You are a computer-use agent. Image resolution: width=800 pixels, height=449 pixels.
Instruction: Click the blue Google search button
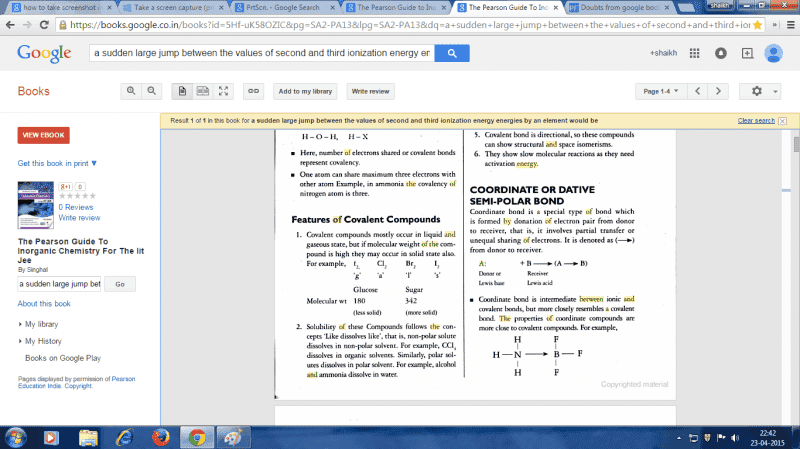coord(452,53)
